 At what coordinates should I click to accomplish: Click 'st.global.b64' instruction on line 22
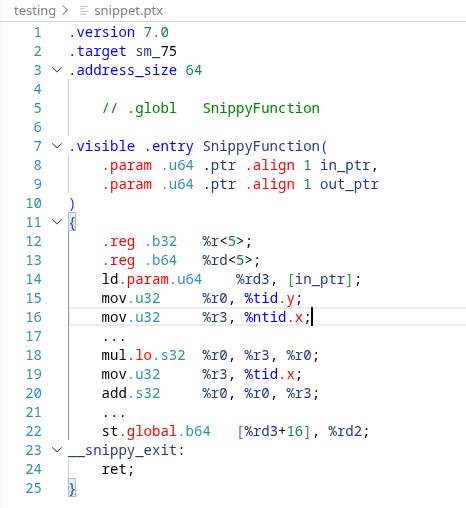[x=156, y=431]
